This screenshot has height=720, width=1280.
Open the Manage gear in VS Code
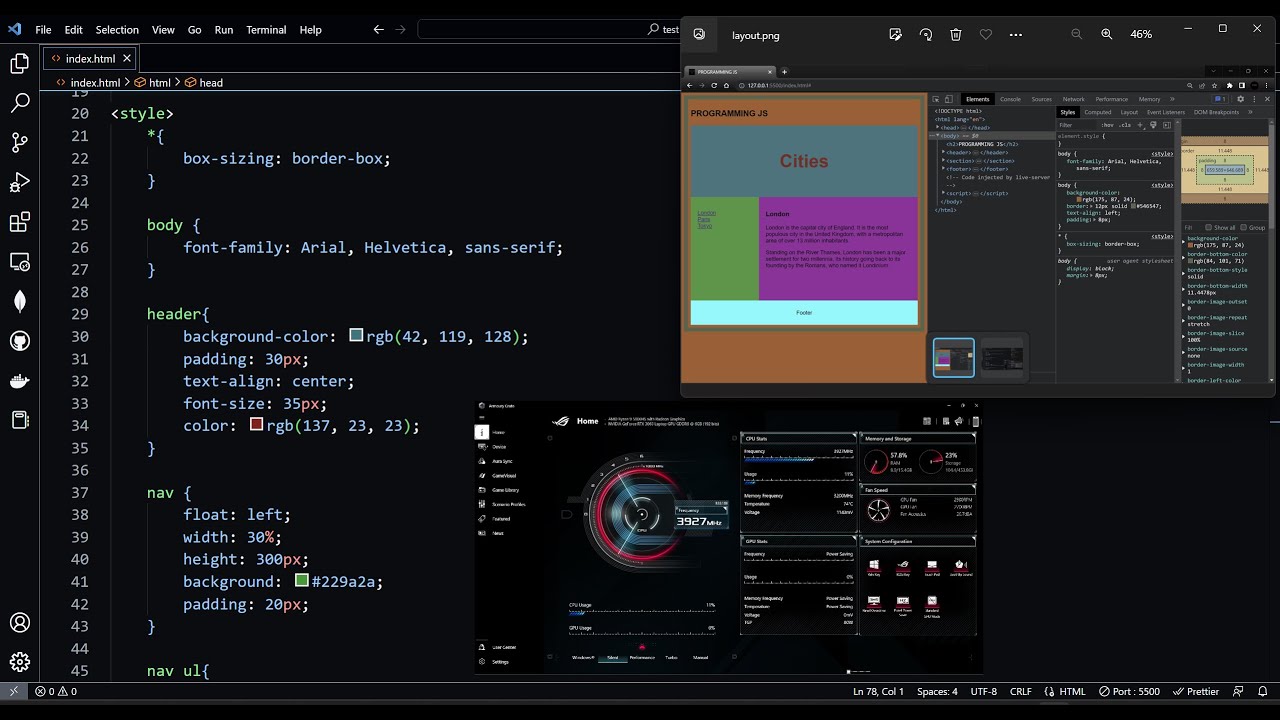(20, 662)
